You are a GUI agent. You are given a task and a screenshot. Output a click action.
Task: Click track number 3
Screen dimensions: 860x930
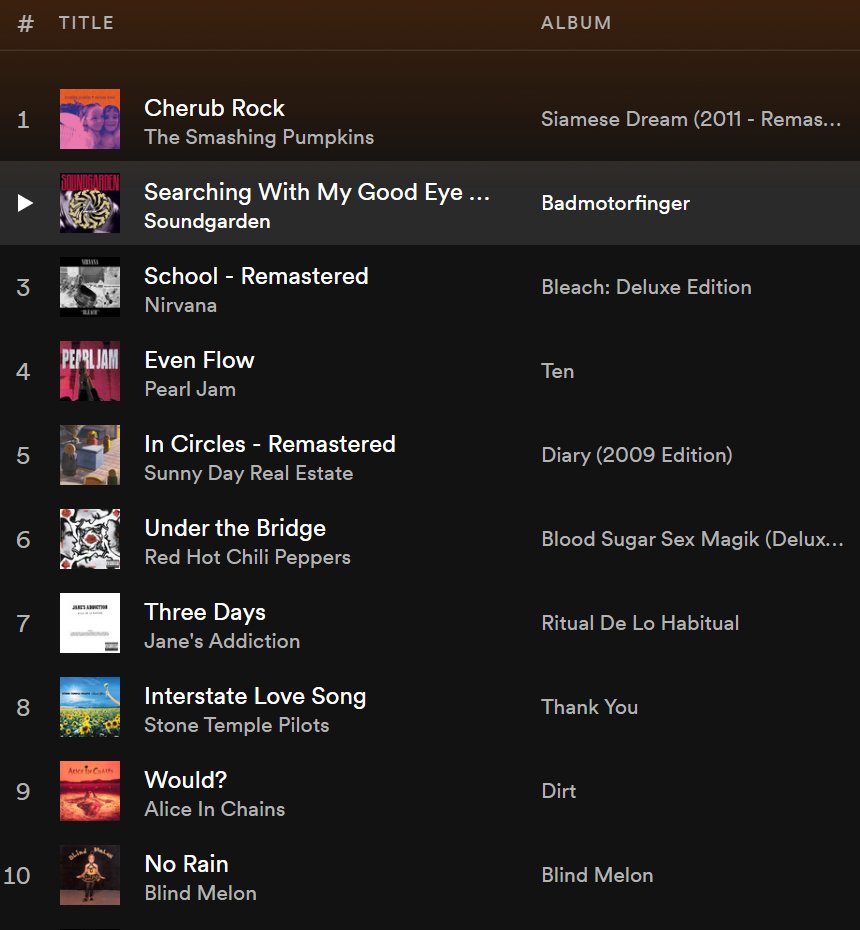point(23,288)
